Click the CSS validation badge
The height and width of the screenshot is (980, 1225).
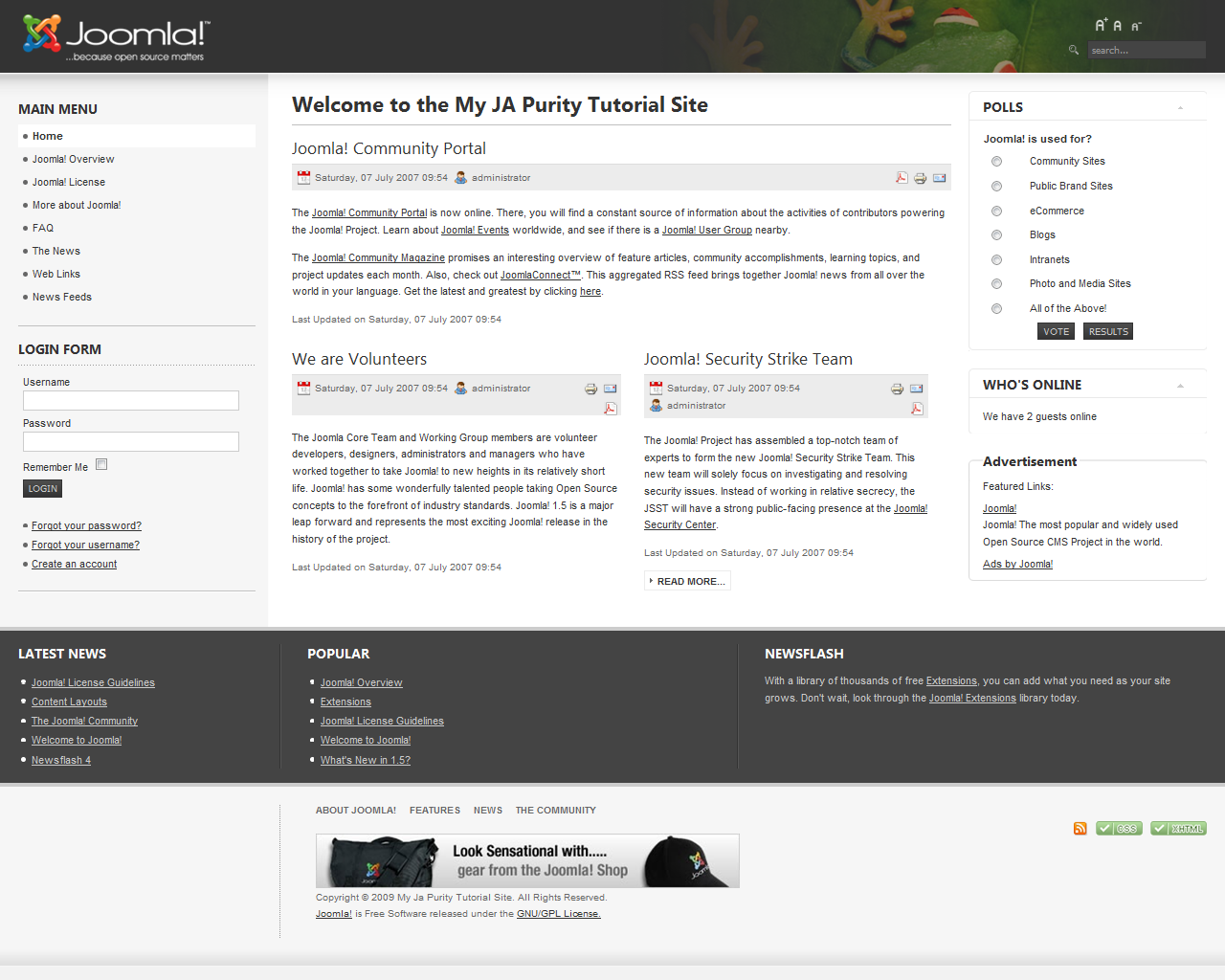[1120, 829]
